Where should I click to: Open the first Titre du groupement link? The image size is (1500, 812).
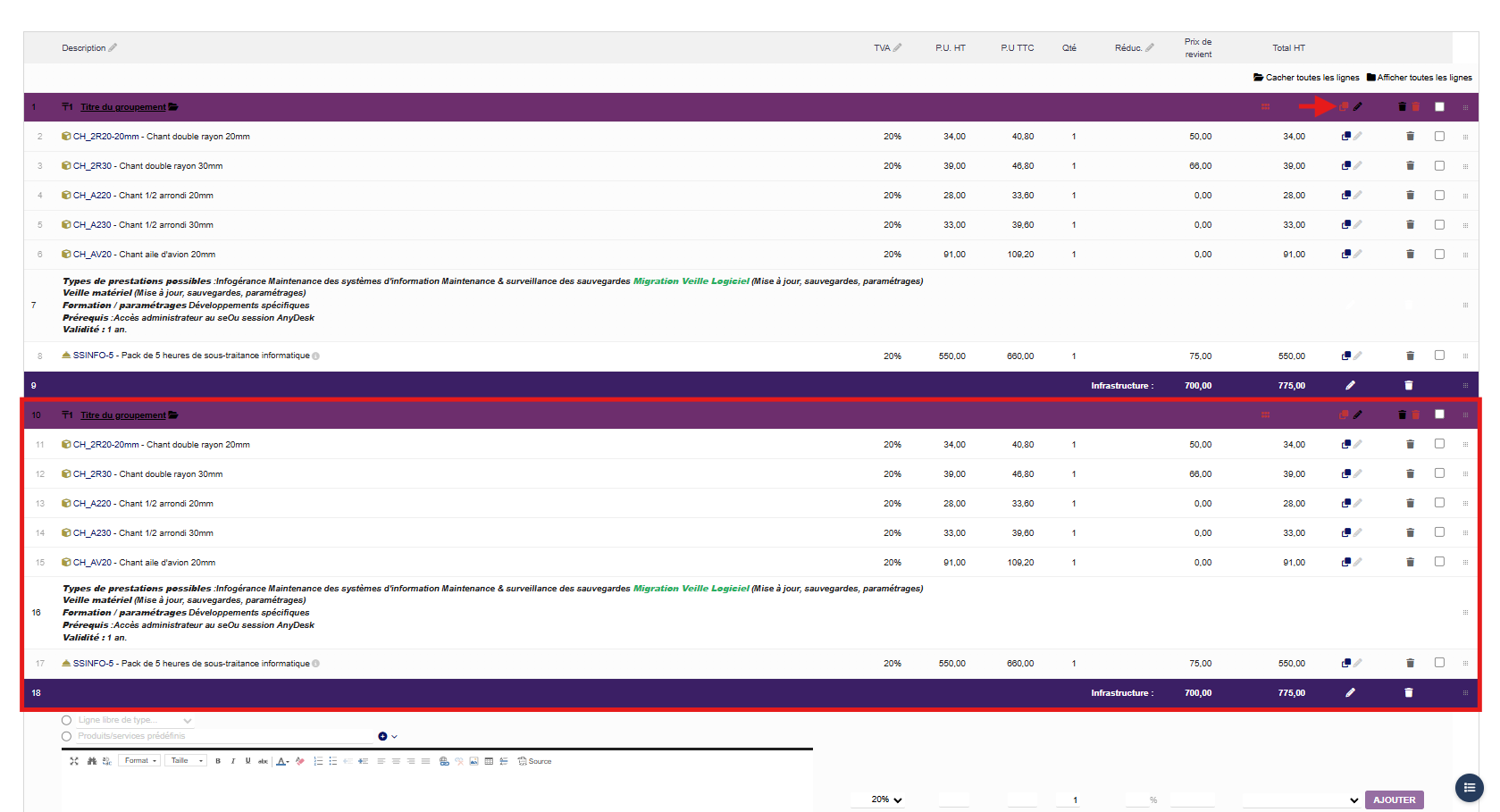pyautogui.click(x=123, y=107)
